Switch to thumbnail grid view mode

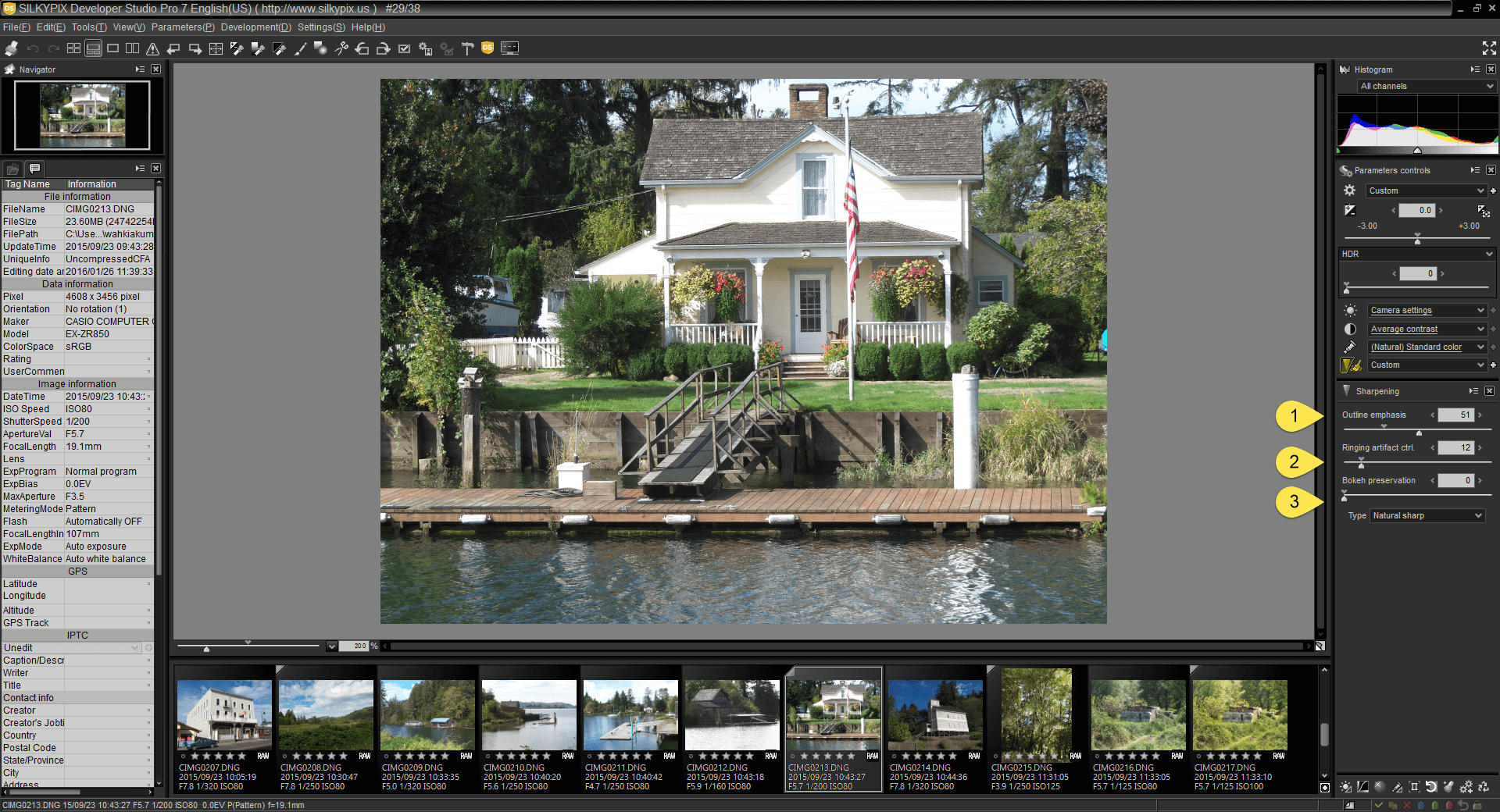(73, 48)
